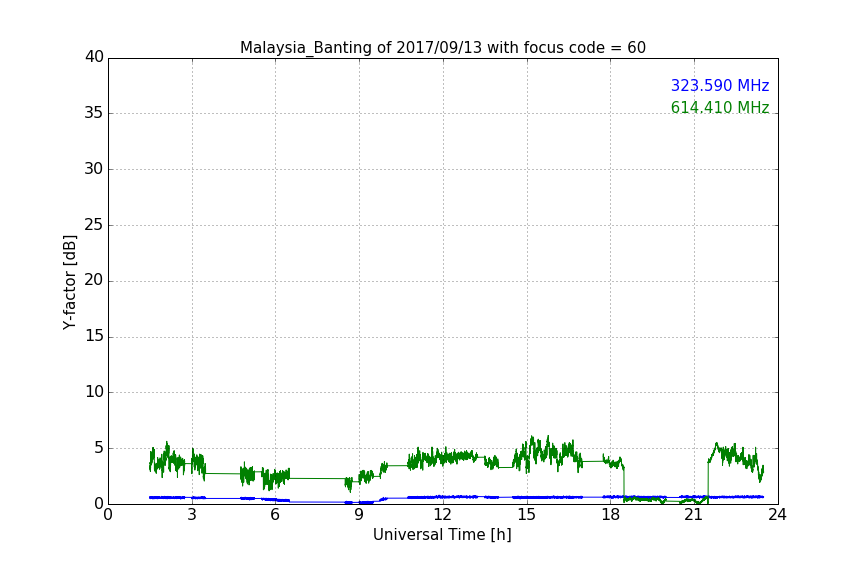Select the blue 323.590 MHz legend label

click(720, 85)
